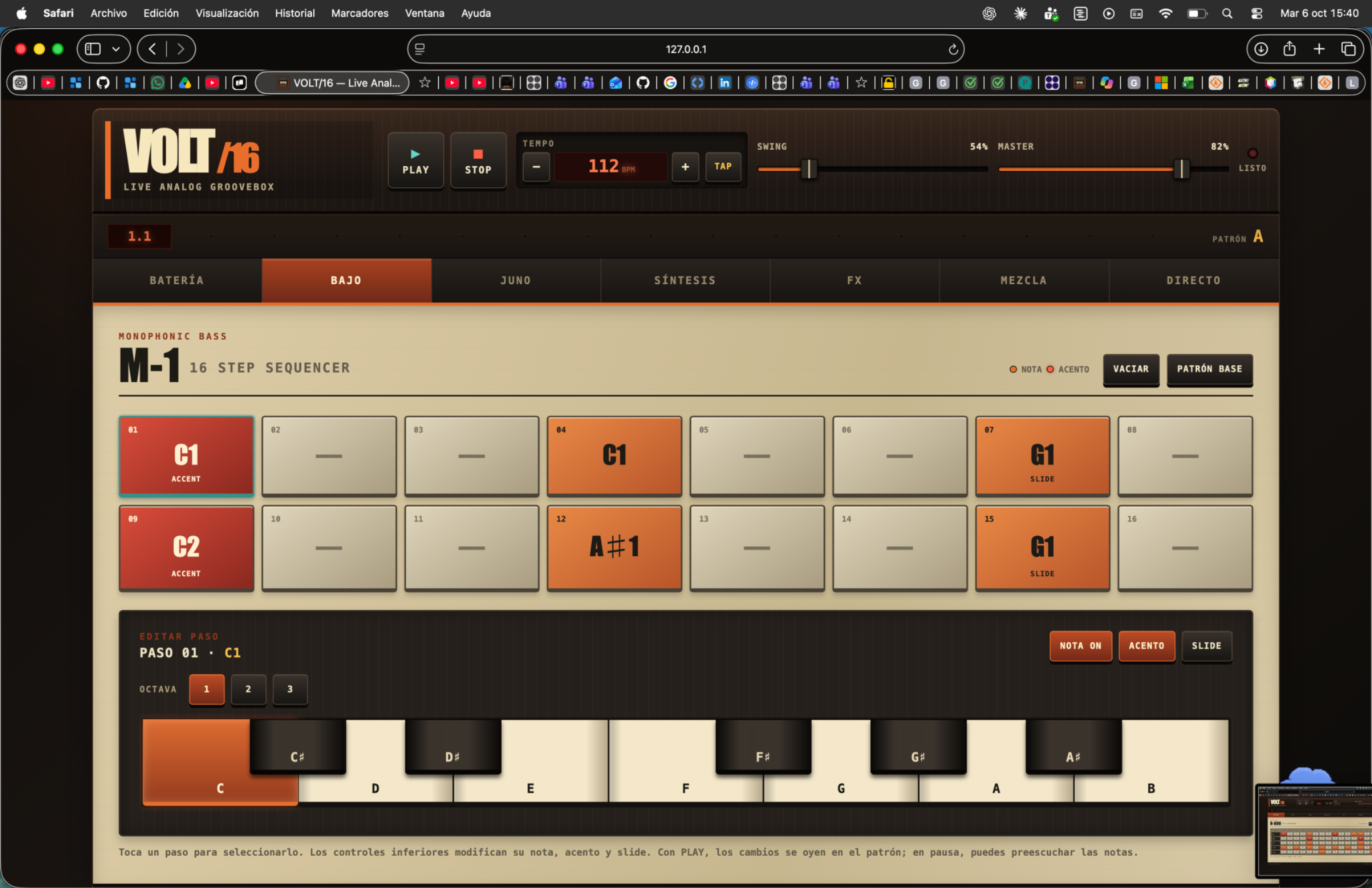
Task: Switch to the BATERÍA tab
Action: point(177,280)
